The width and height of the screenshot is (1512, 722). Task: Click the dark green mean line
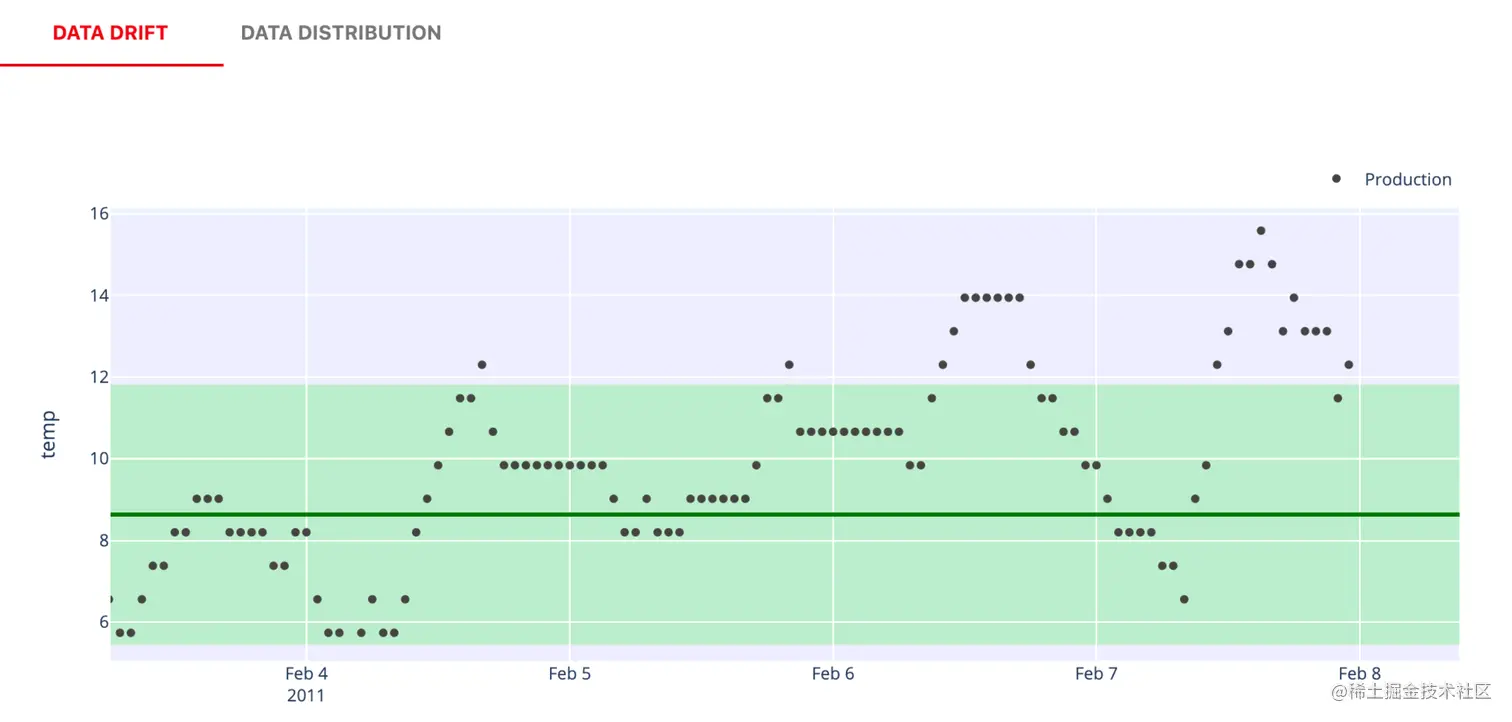pos(700,514)
